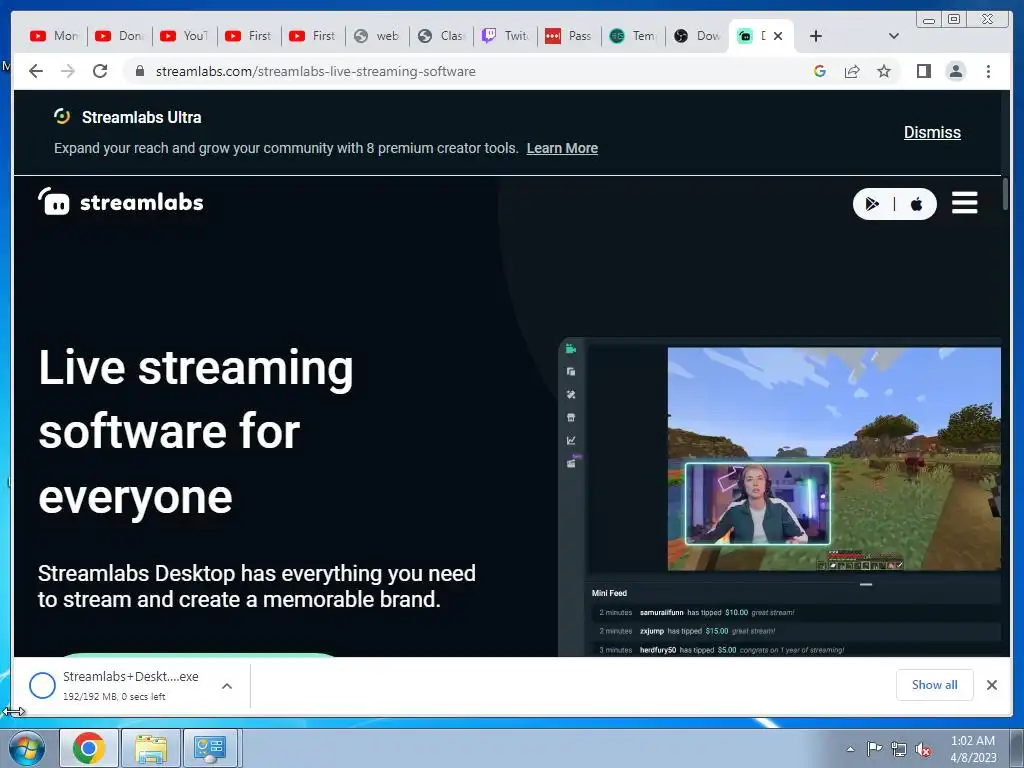Click the Chrome taskbar icon
Image resolution: width=1024 pixels, height=768 pixels.
[x=89, y=748]
